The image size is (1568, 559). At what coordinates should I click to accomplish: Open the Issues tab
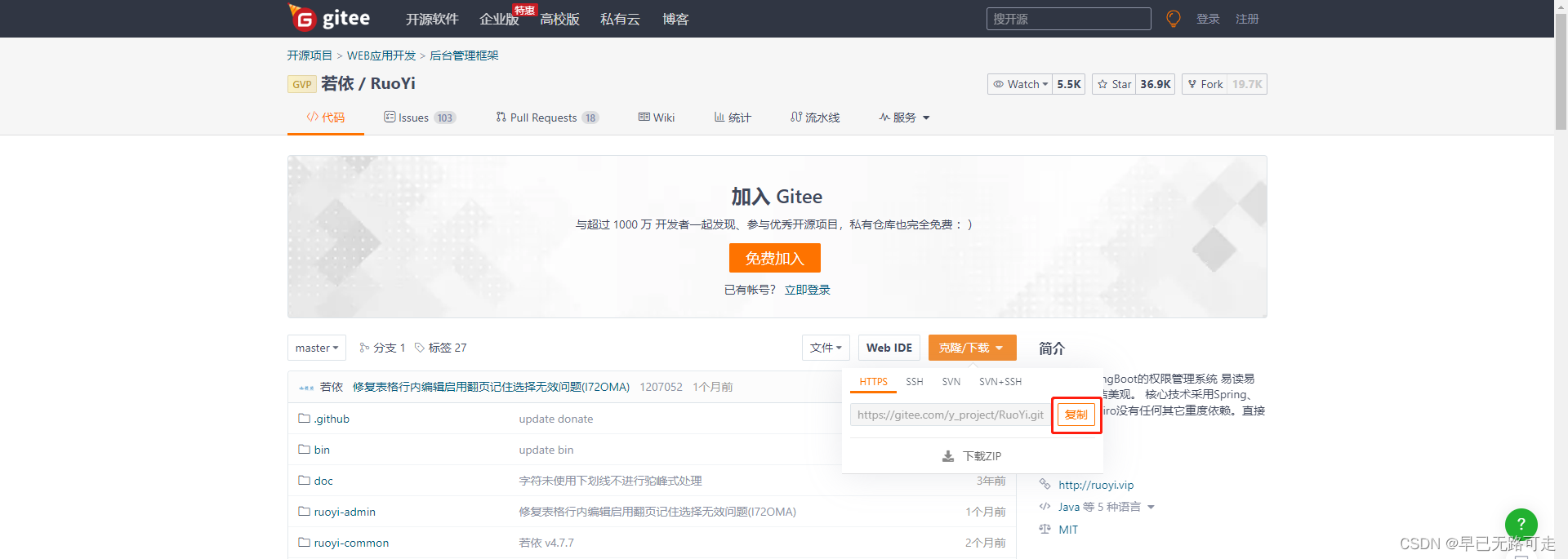click(x=420, y=118)
